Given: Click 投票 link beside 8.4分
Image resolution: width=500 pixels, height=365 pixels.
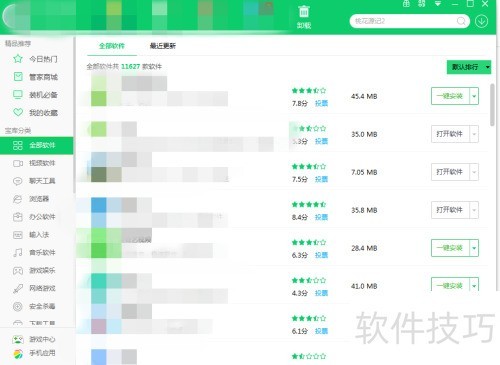Looking at the screenshot, I should tap(321, 218).
